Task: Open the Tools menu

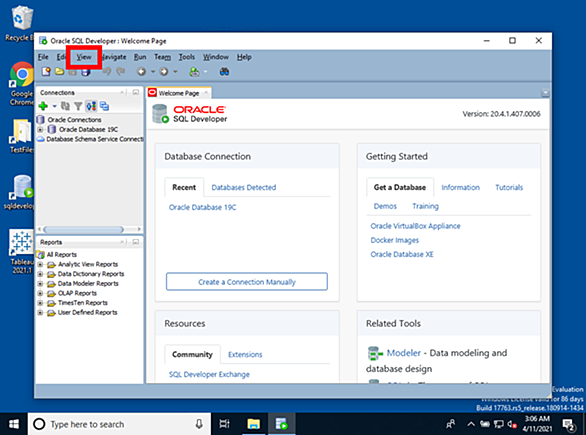Action: pos(186,57)
